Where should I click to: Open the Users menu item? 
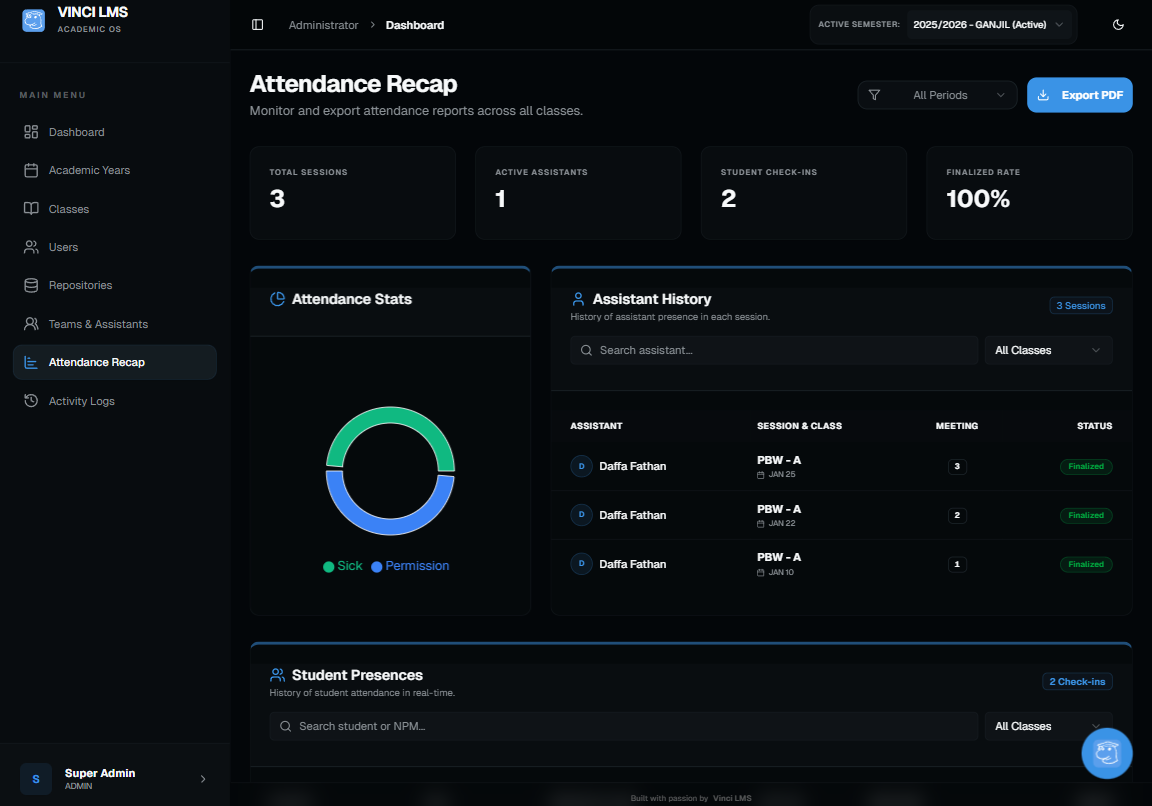click(63, 247)
